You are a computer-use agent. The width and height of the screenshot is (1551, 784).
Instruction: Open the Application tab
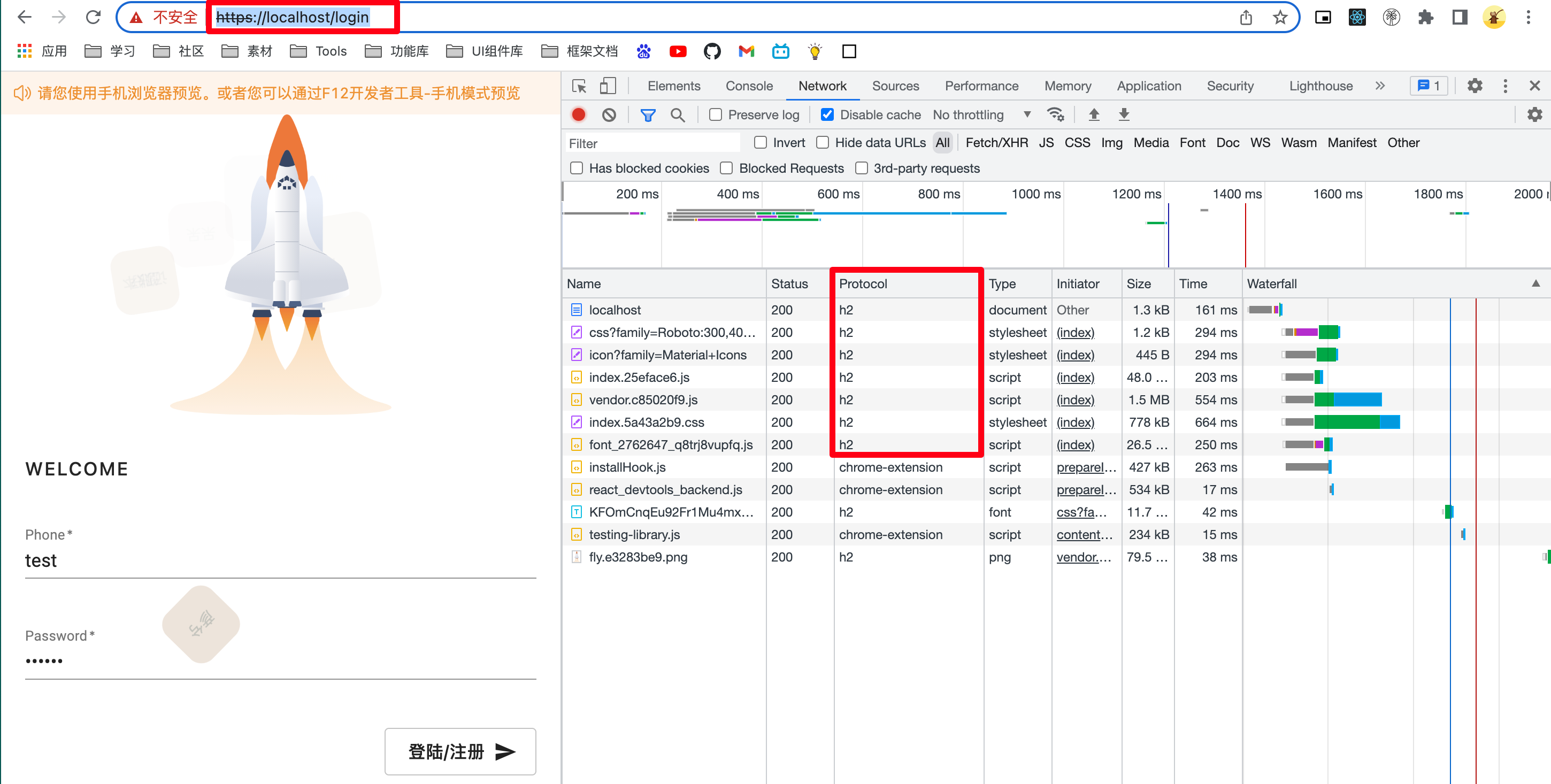point(1149,86)
